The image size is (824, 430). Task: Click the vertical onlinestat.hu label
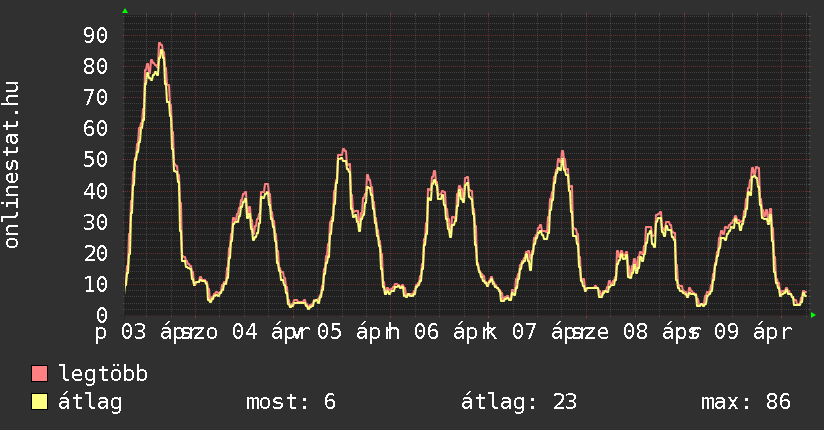point(12,165)
